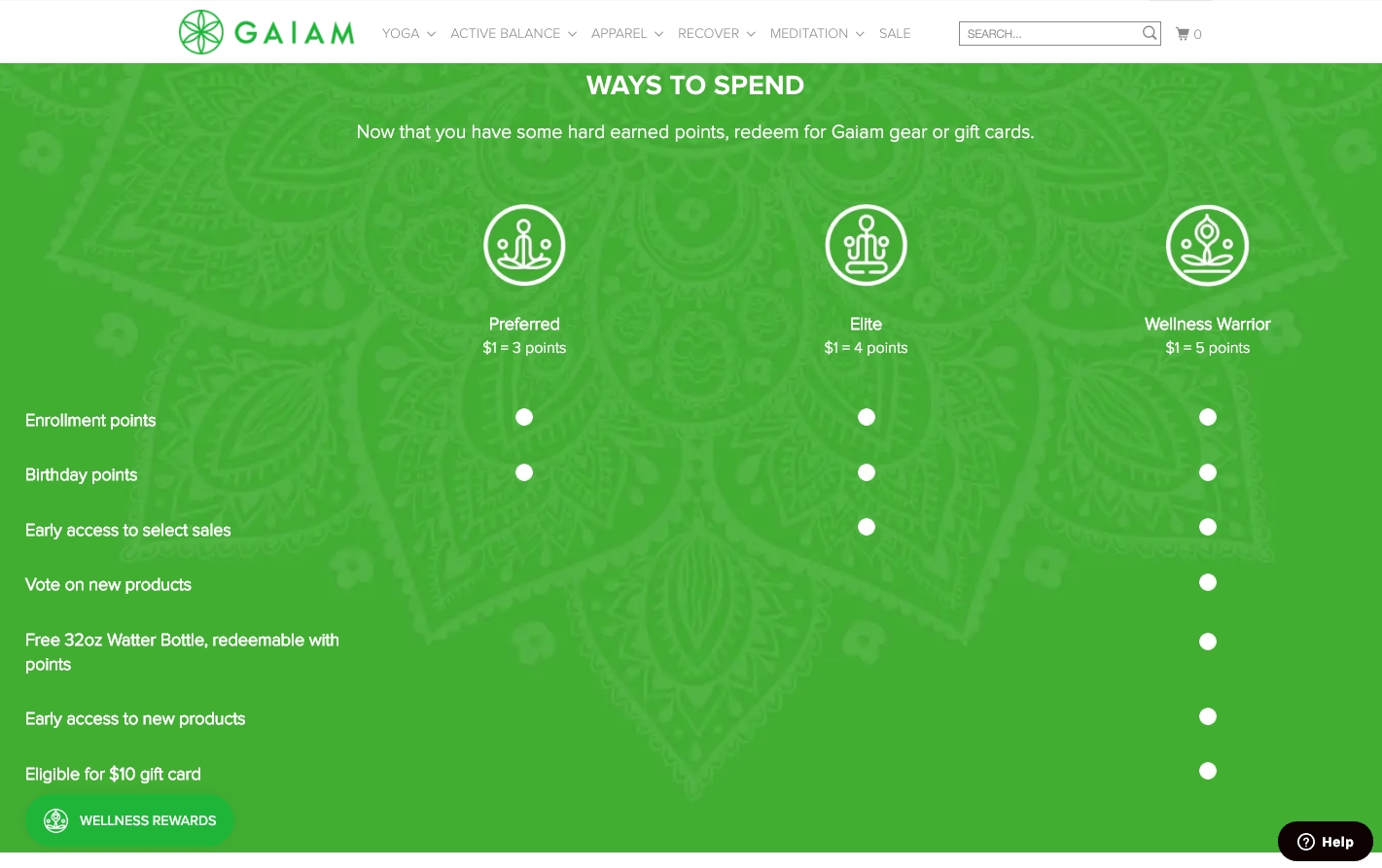The image size is (1382, 868).
Task: Click the Help button
Action: tap(1326, 842)
